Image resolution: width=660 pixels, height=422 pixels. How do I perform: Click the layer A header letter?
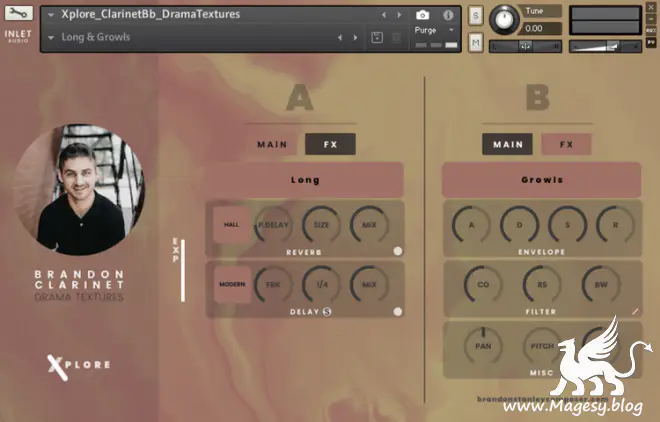[x=300, y=98]
